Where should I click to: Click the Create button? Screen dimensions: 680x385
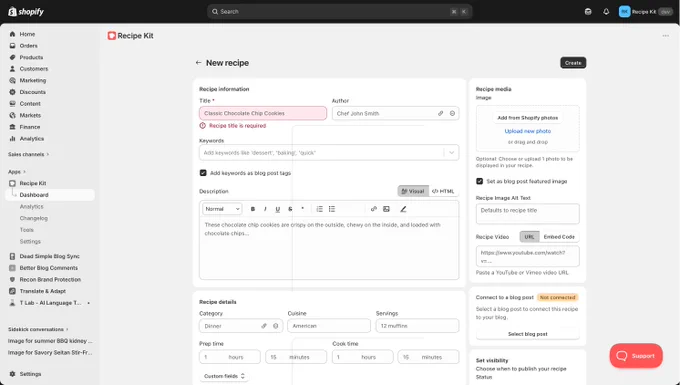coord(573,63)
